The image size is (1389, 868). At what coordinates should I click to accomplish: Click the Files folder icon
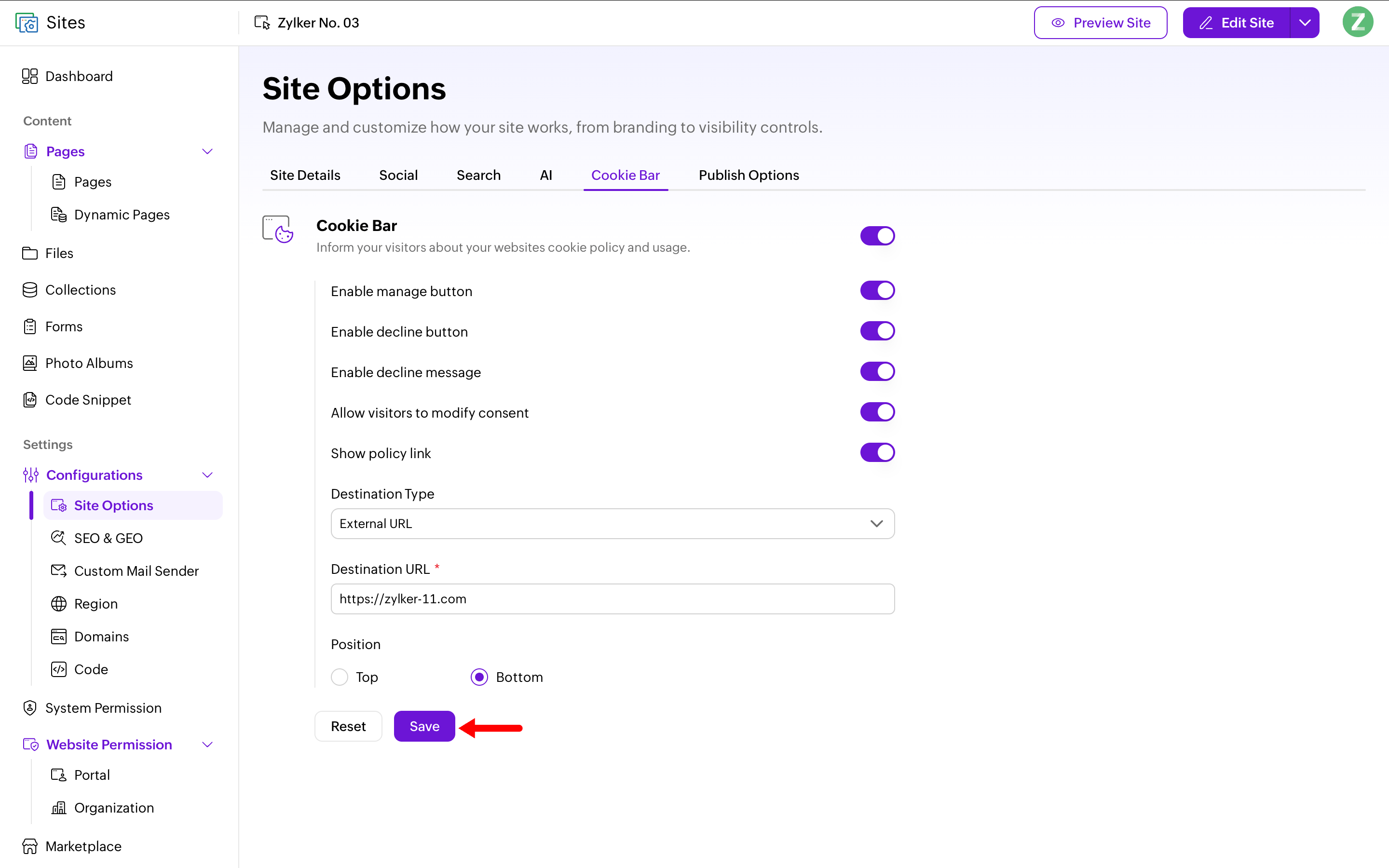coord(30,253)
